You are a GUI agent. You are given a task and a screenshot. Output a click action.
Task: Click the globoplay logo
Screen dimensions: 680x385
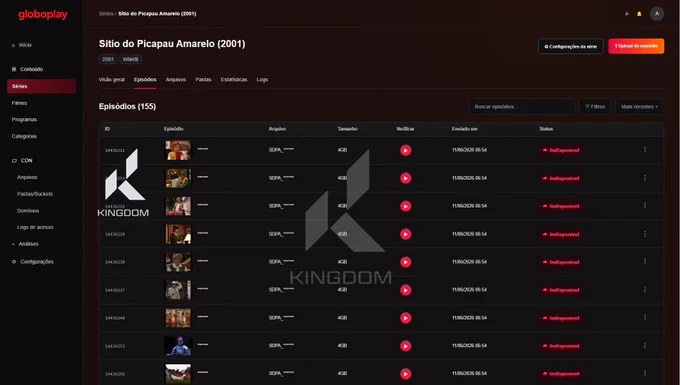[x=43, y=15]
